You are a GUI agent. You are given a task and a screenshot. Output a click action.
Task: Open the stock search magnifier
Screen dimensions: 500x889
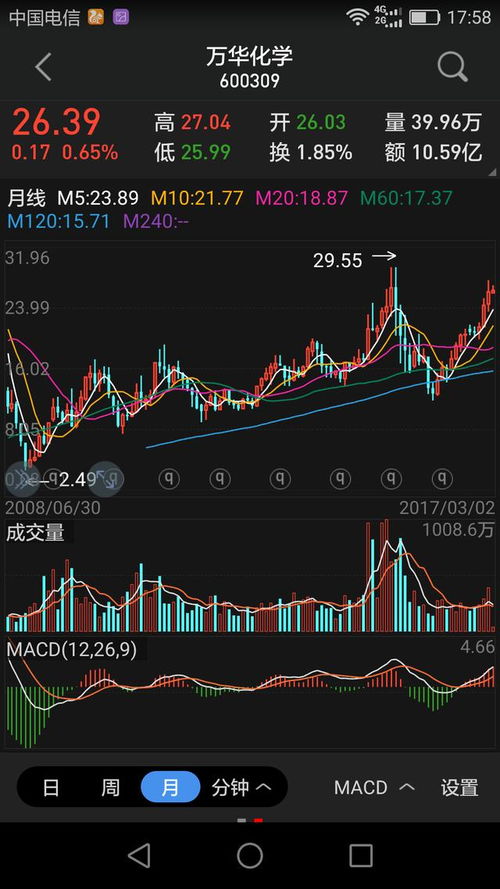[452, 67]
